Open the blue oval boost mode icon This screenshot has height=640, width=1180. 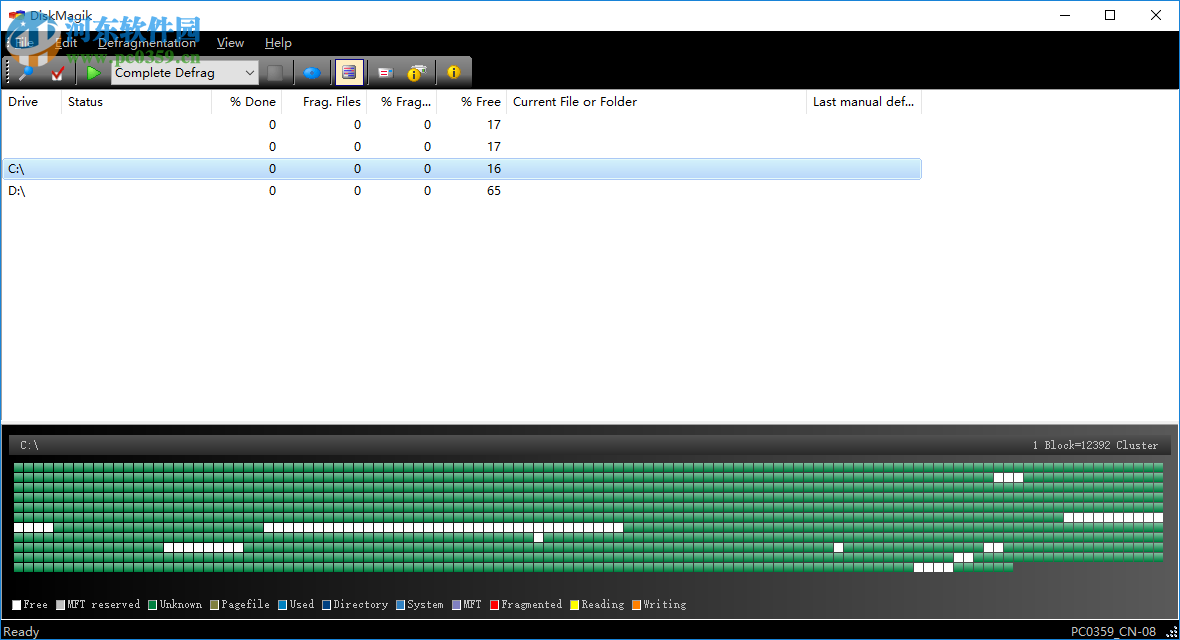[x=312, y=72]
